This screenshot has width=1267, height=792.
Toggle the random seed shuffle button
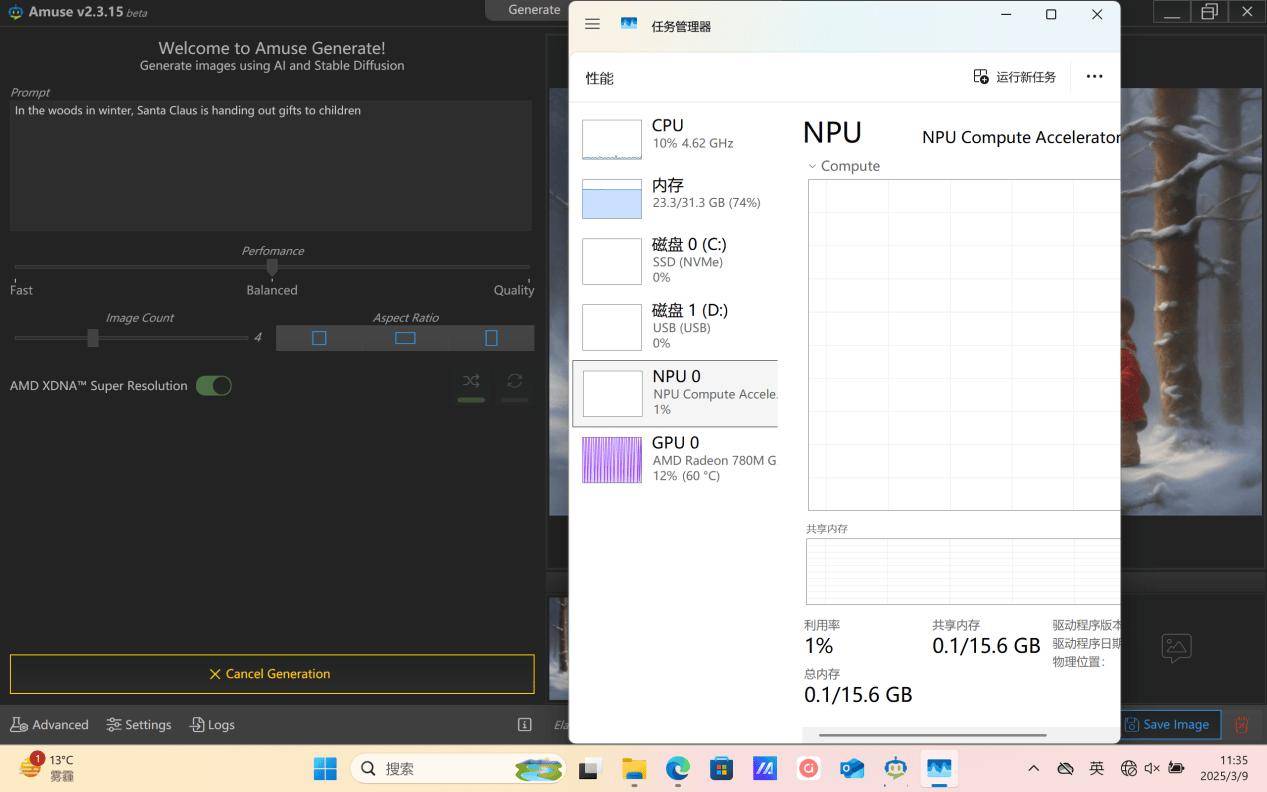point(471,381)
